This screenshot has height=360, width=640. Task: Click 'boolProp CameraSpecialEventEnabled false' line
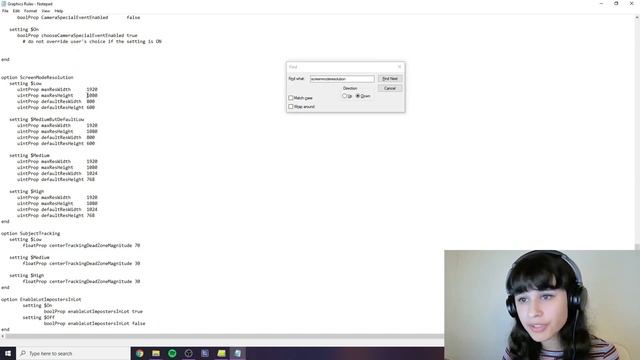coord(78,18)
